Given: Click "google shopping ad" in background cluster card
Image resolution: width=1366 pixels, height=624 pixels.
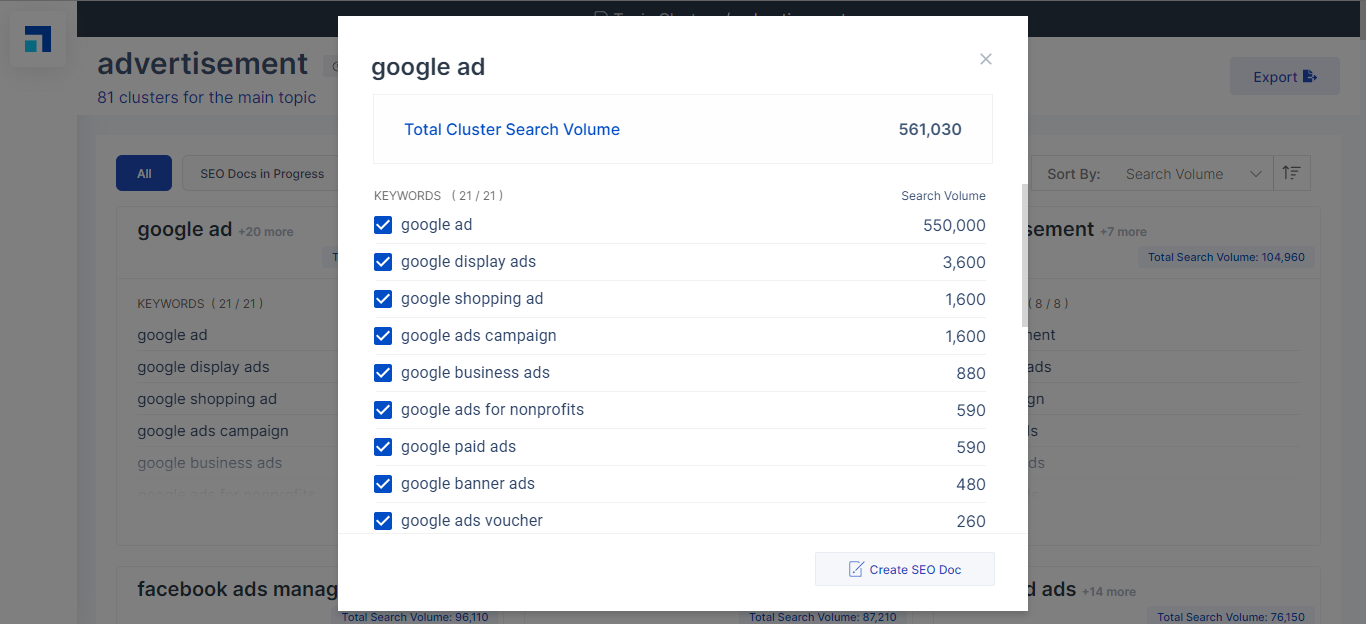Looking at the screenshot, I should coord(207,399).
